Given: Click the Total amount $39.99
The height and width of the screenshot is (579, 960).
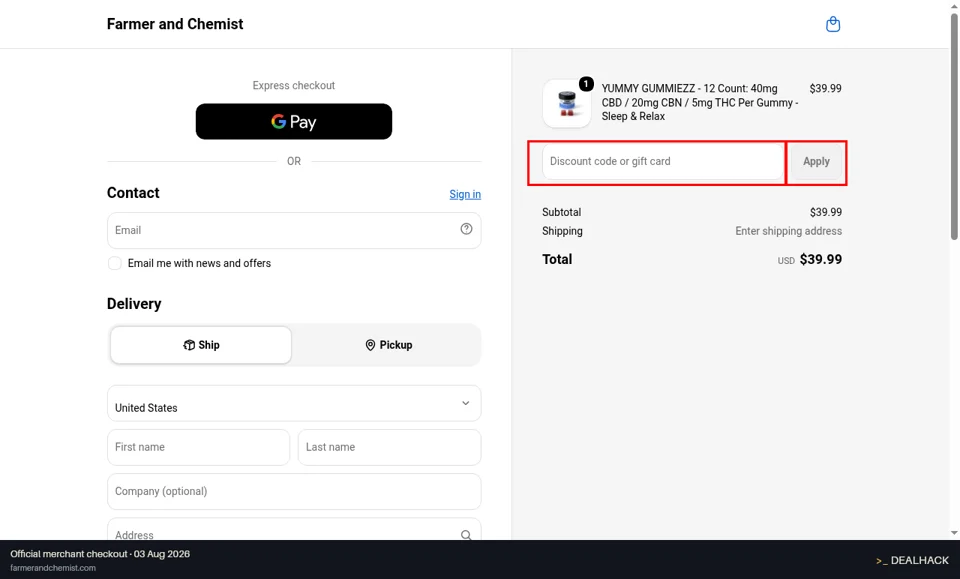Looking at the screenshot, I should click(820, 260).
